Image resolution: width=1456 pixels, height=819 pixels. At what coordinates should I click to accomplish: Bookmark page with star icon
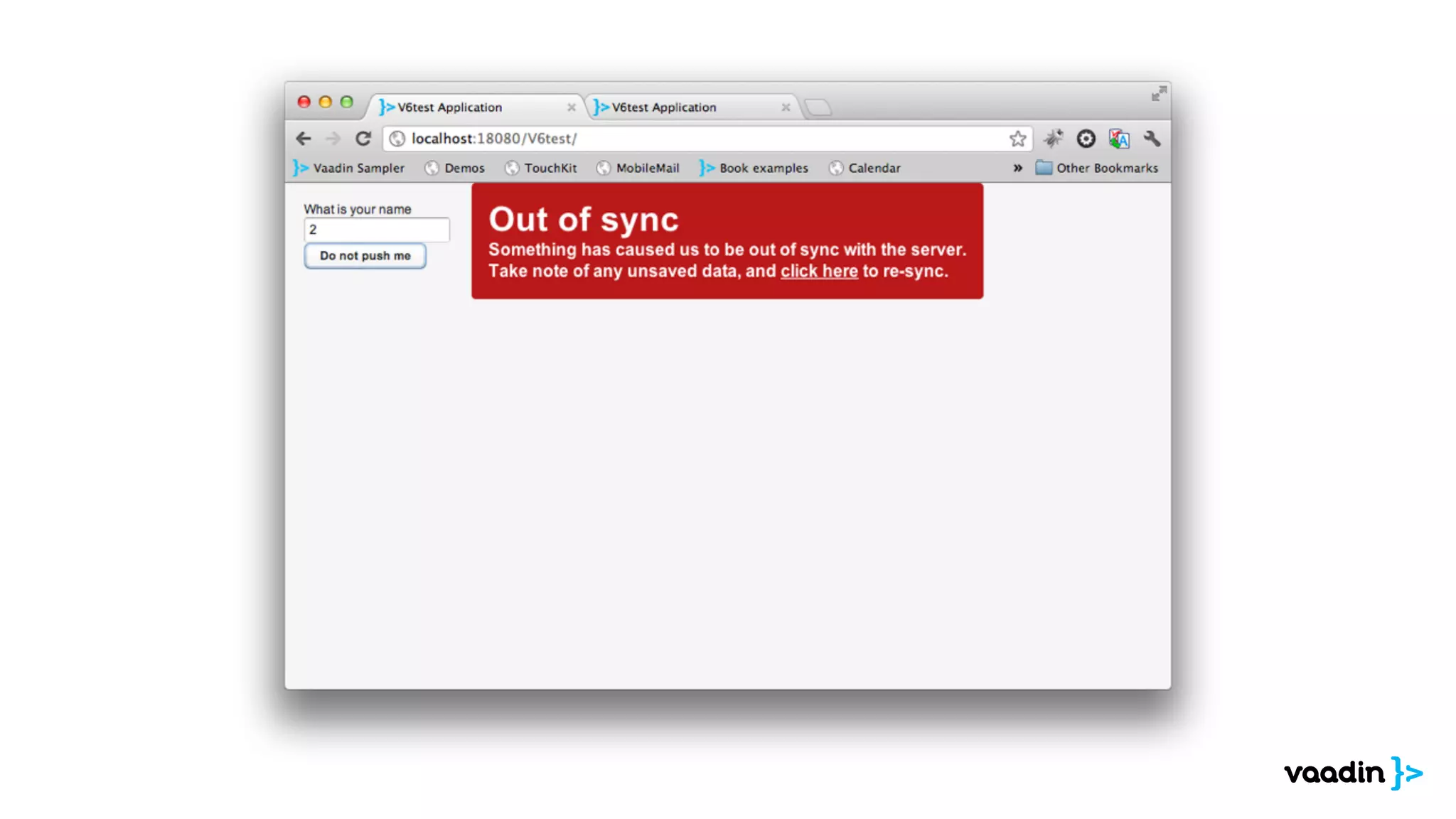tap(1017, 139)
